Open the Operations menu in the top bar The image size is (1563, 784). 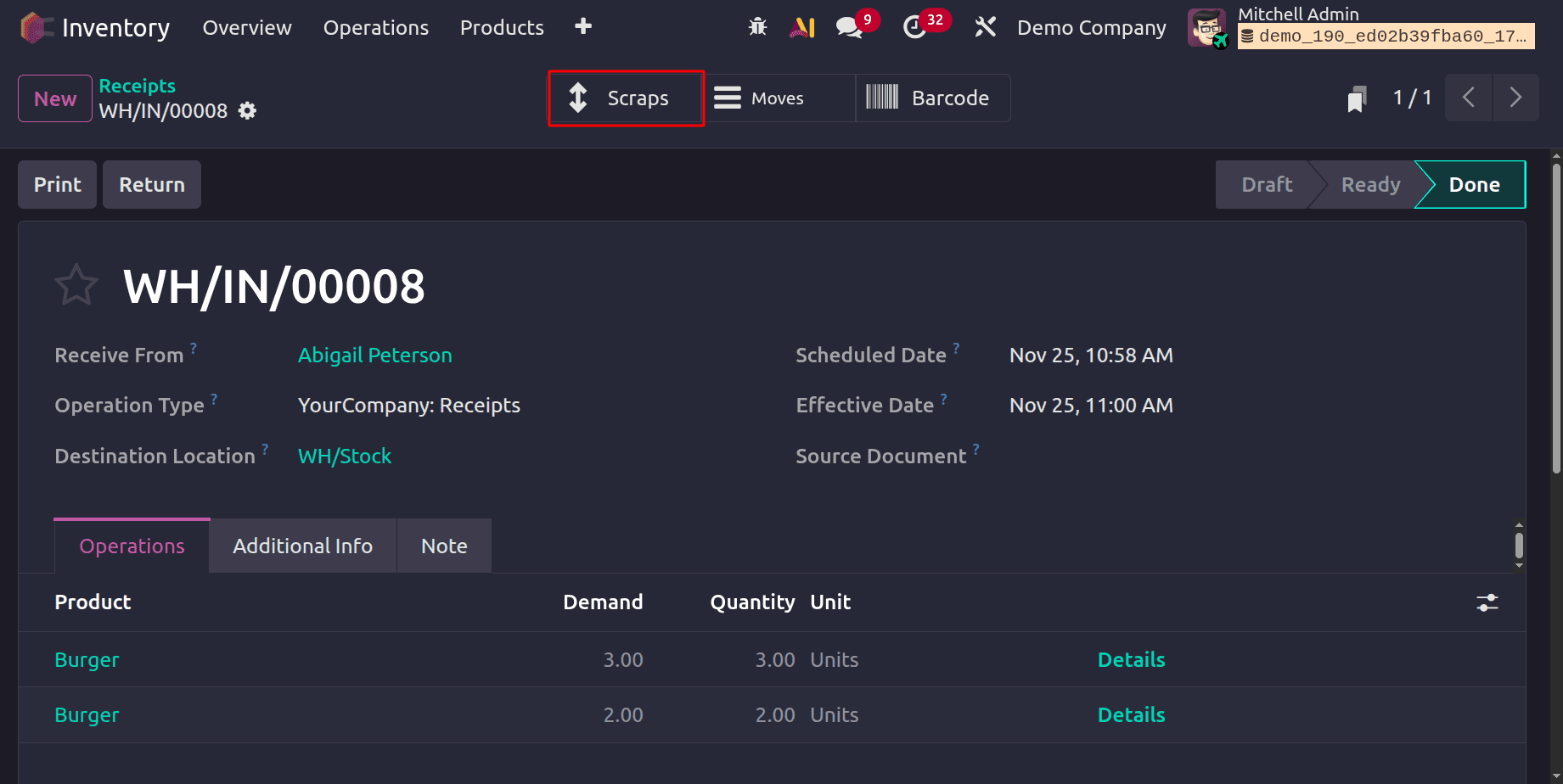[375, 27]
